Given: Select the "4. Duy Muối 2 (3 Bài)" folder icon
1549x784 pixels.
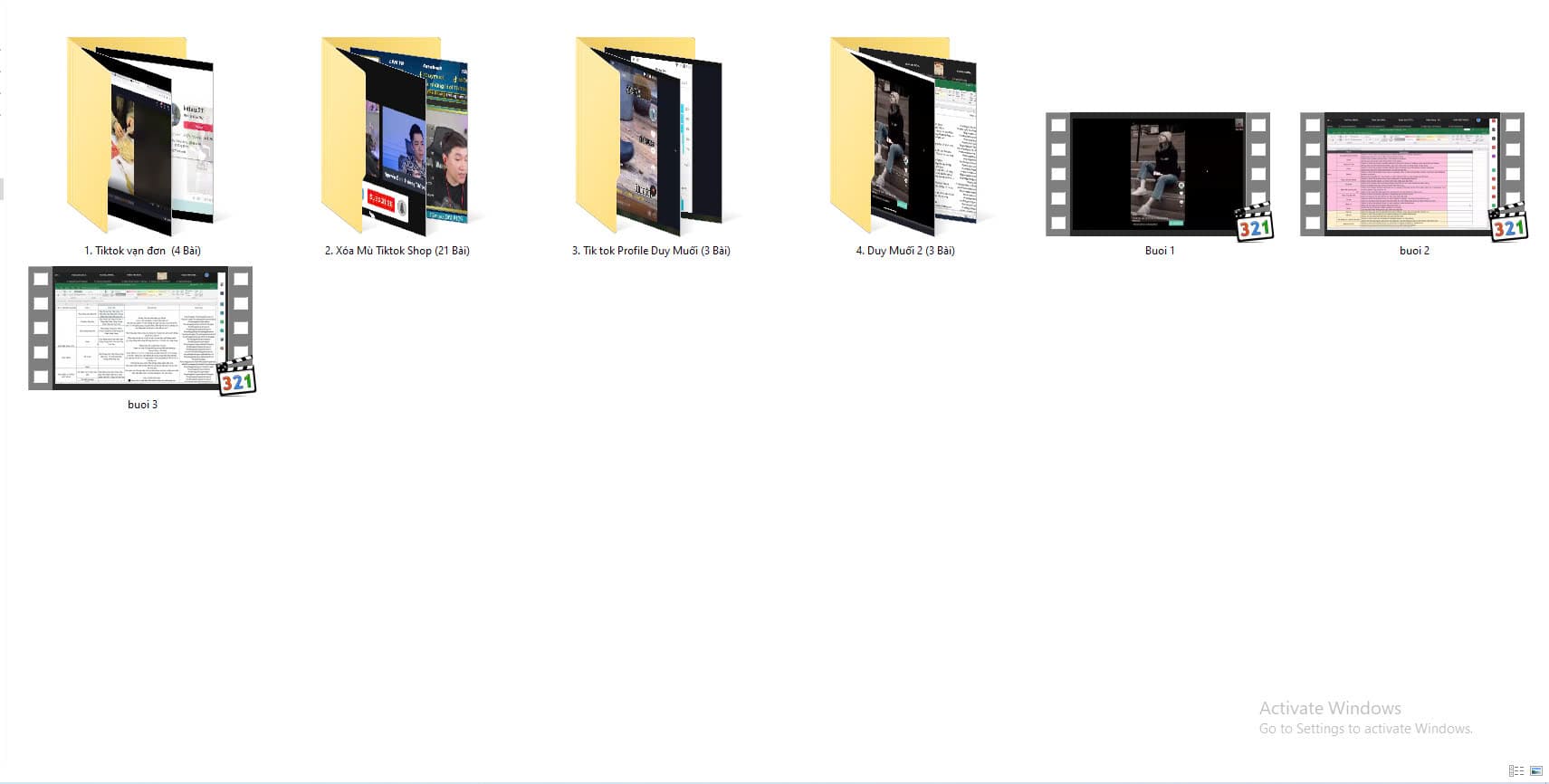Looking at the screenshot, I should point(904,137).
